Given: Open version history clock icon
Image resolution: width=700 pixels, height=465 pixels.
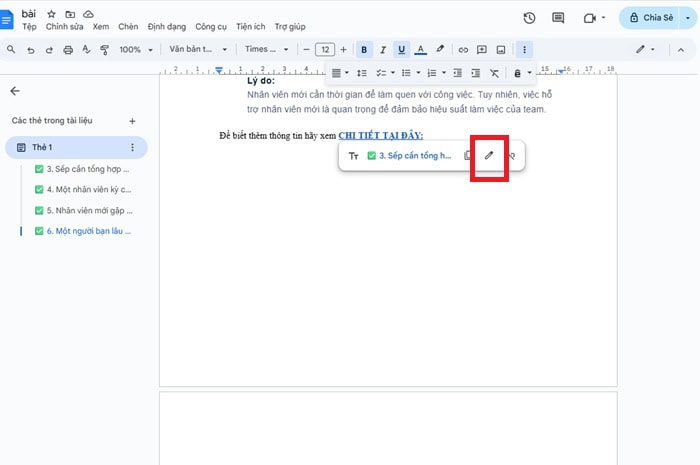Looking at the screenshot, I should click(x=529, y=18).
